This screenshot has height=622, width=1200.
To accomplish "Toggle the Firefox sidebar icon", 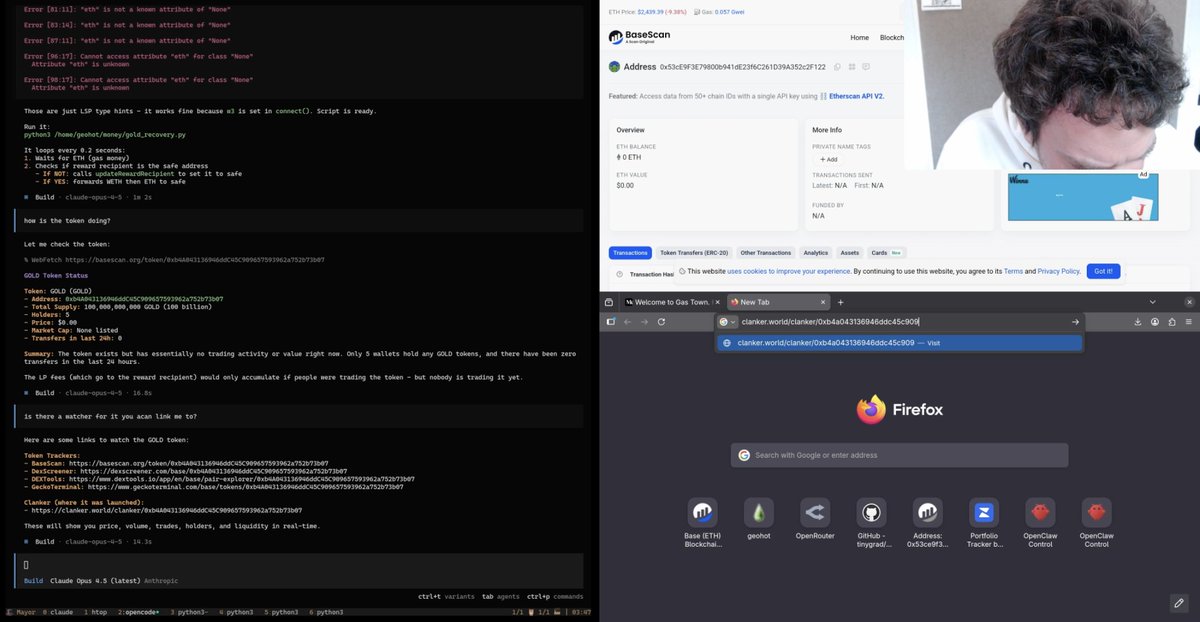I will click(610, 322).
